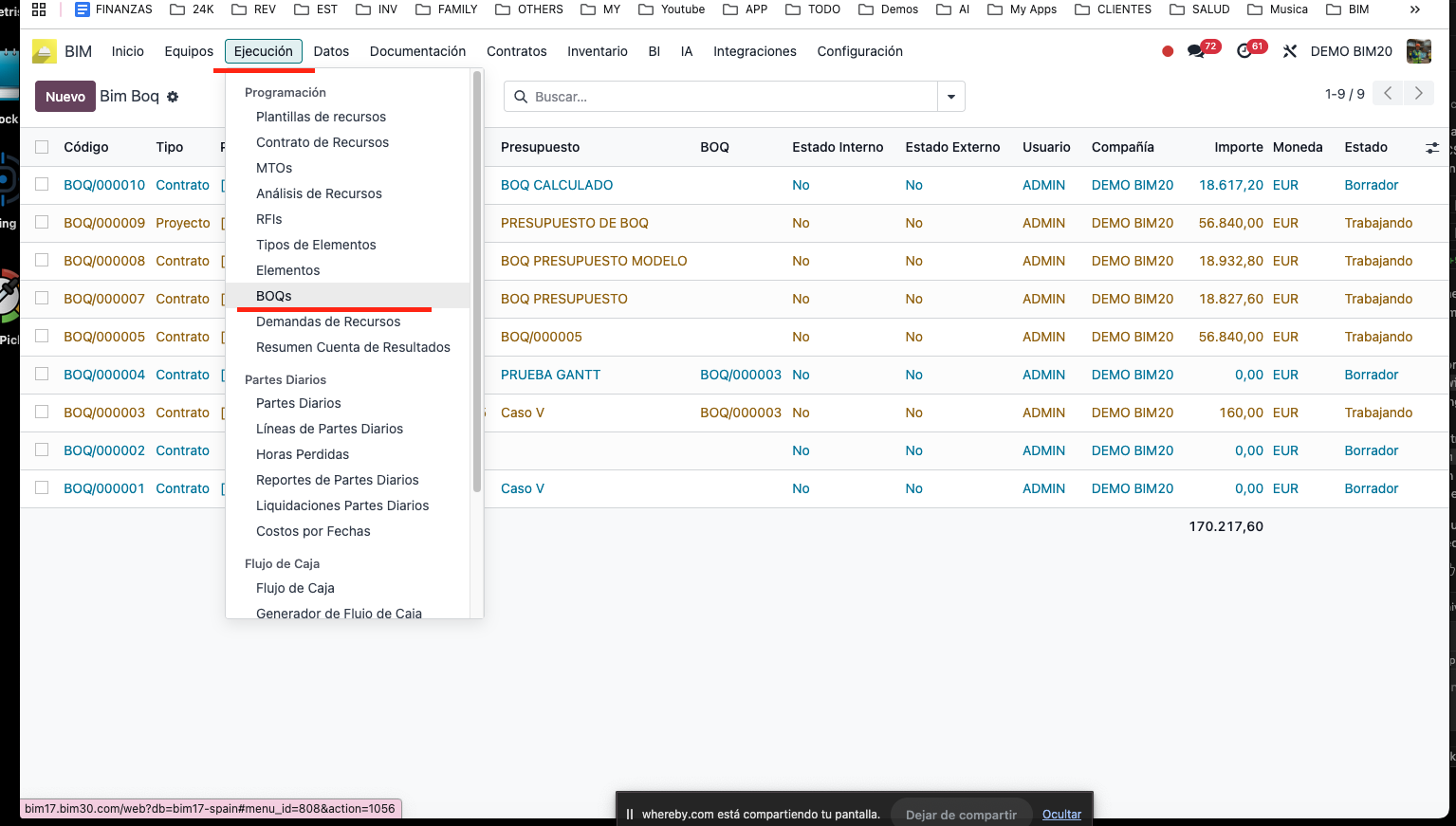Select BOQs from the Ejecución menu
The width and height of the screenshot is (1456, 826).
coord(274,296)
